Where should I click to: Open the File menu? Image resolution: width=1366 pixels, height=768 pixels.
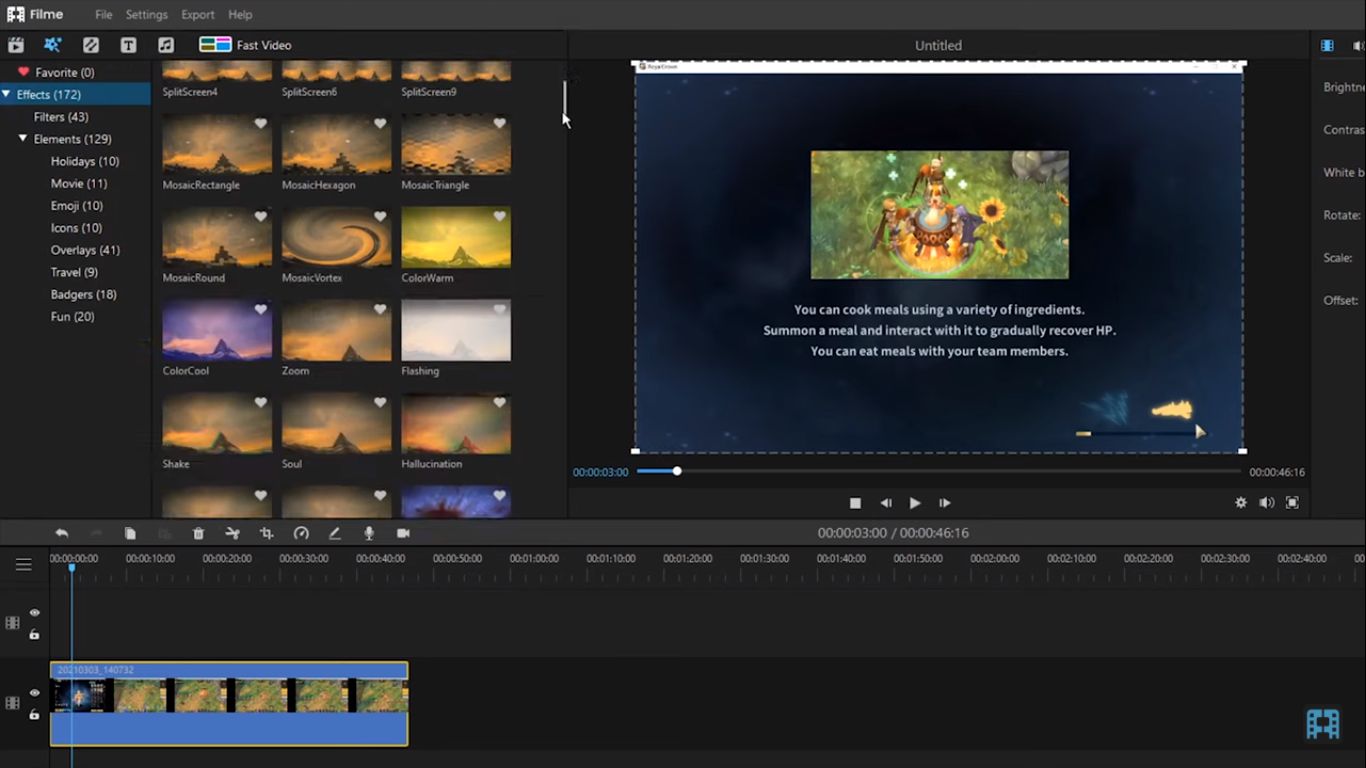click(x=104, y=15)
